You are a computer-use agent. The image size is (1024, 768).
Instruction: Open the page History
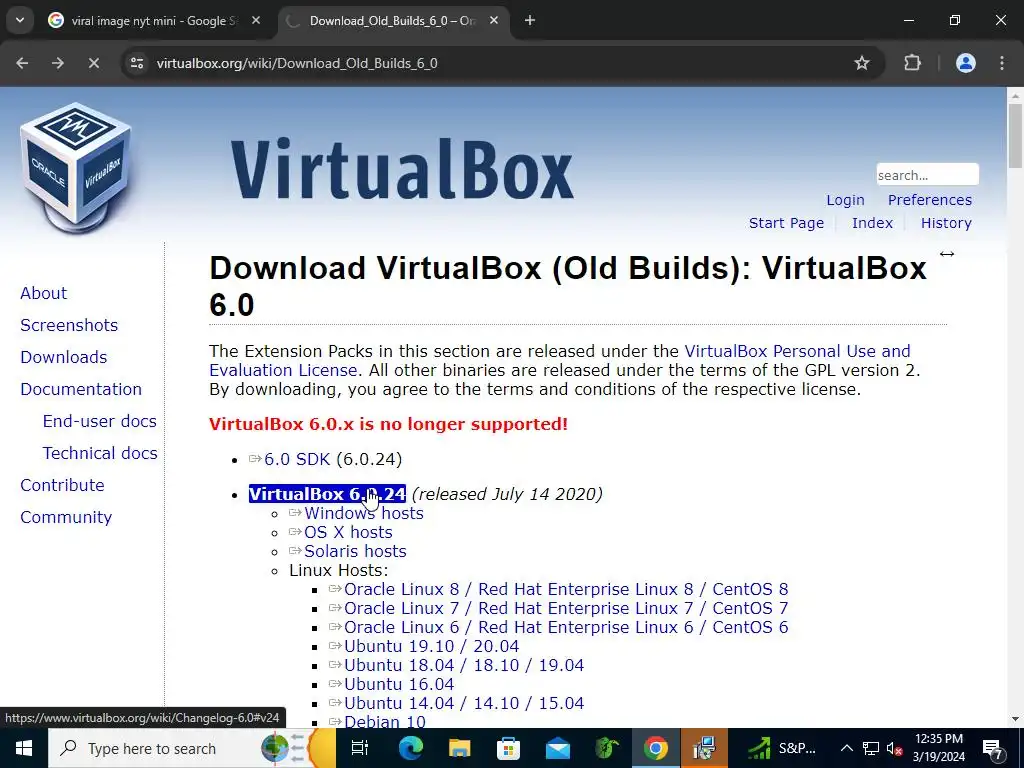(x=946, y=223)
